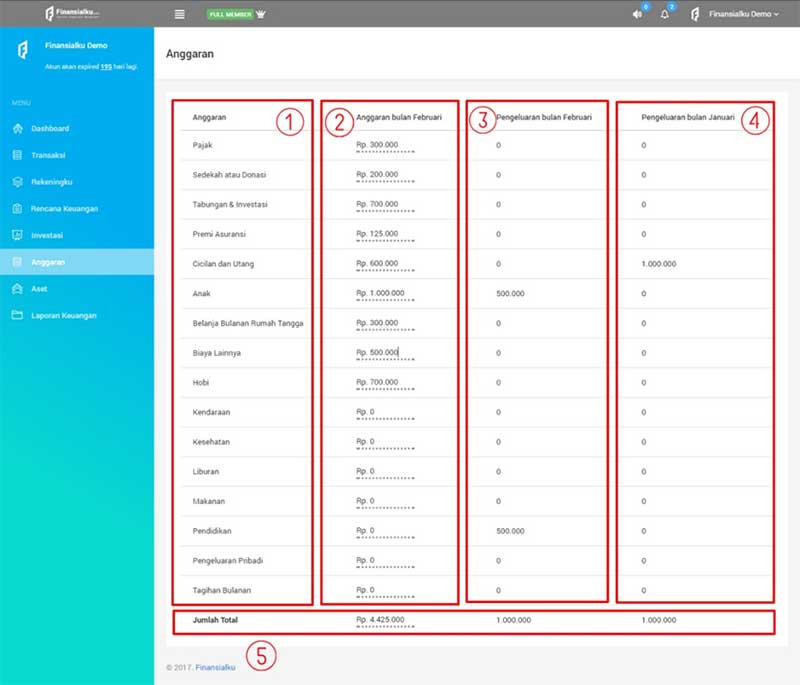Click the Laporan Keuangan folder icon
The image size is (800, 685).
(x=17, y=315)
